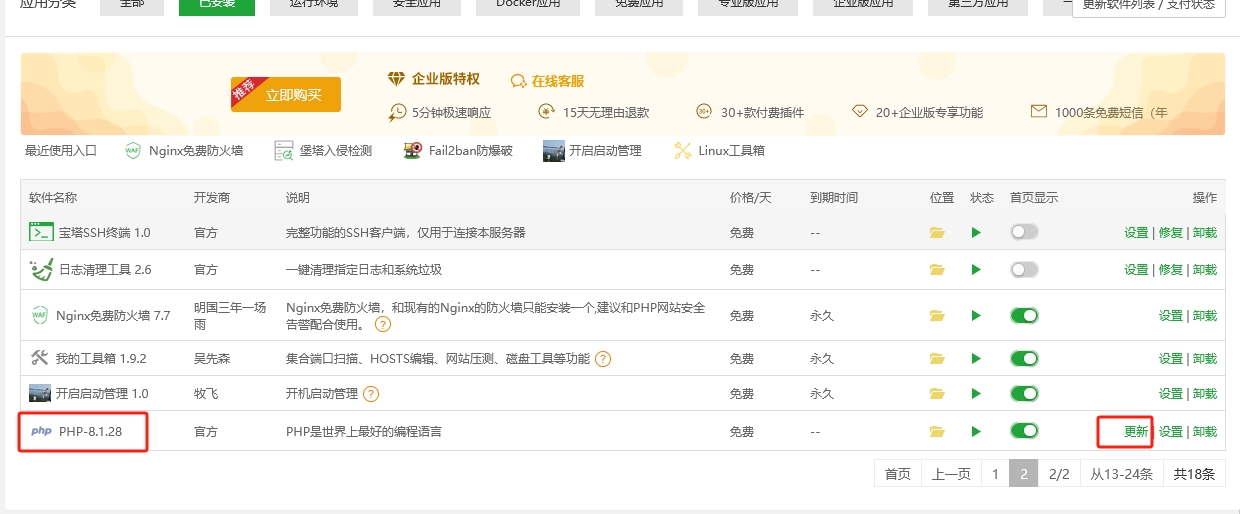Click the 日志清理工具 broom icon
1240x514 pixels.
pyautogui.click(x=41, y=269)
